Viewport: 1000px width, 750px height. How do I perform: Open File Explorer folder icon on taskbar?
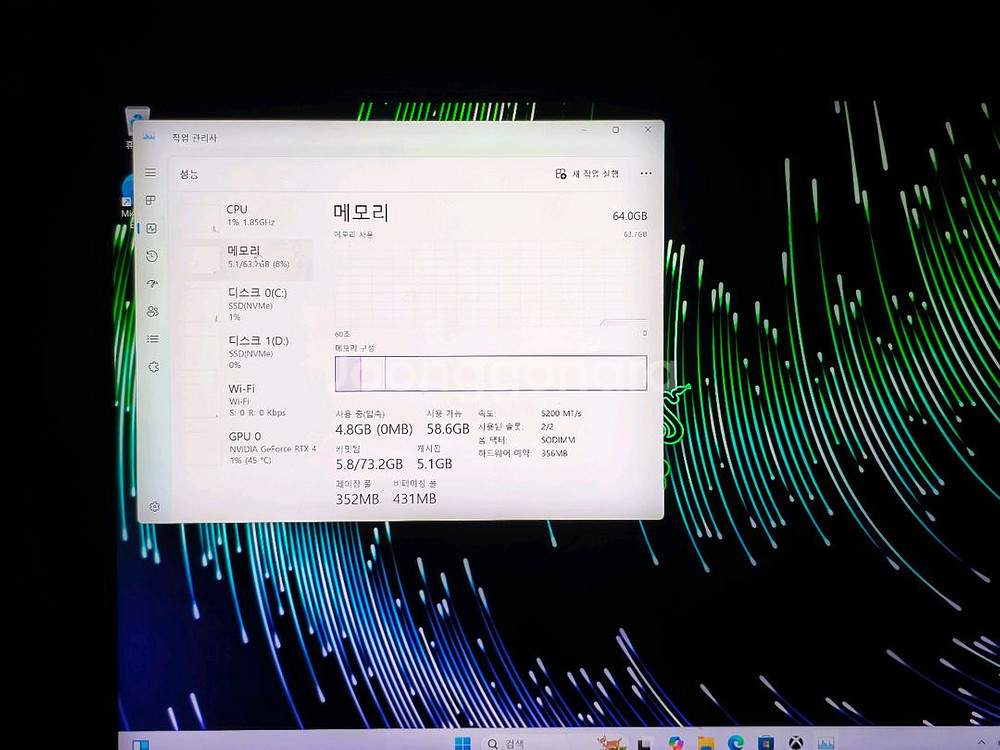[x=705, y=743]
